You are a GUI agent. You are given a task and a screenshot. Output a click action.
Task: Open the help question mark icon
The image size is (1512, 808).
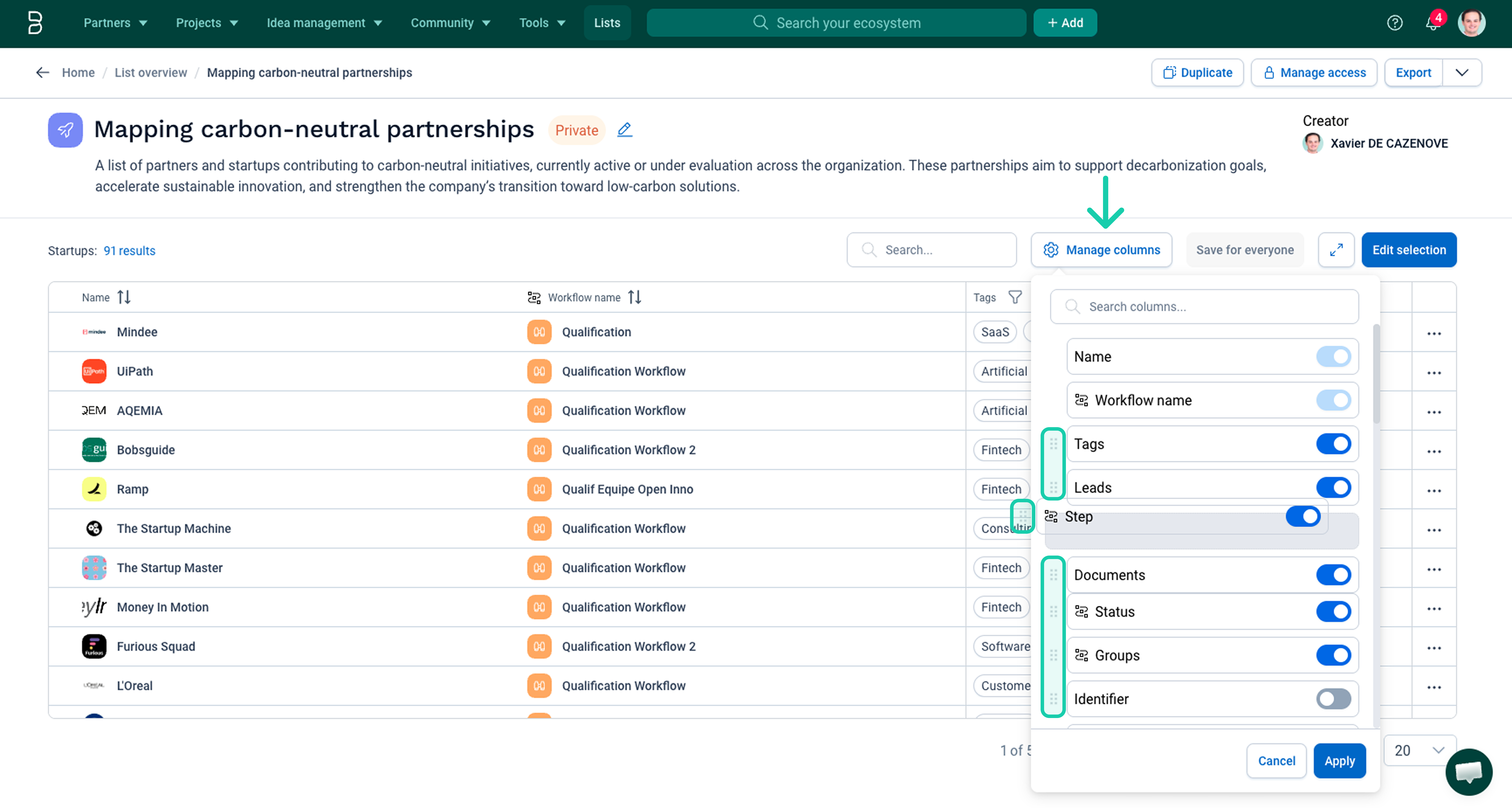tap(1395, 23)
